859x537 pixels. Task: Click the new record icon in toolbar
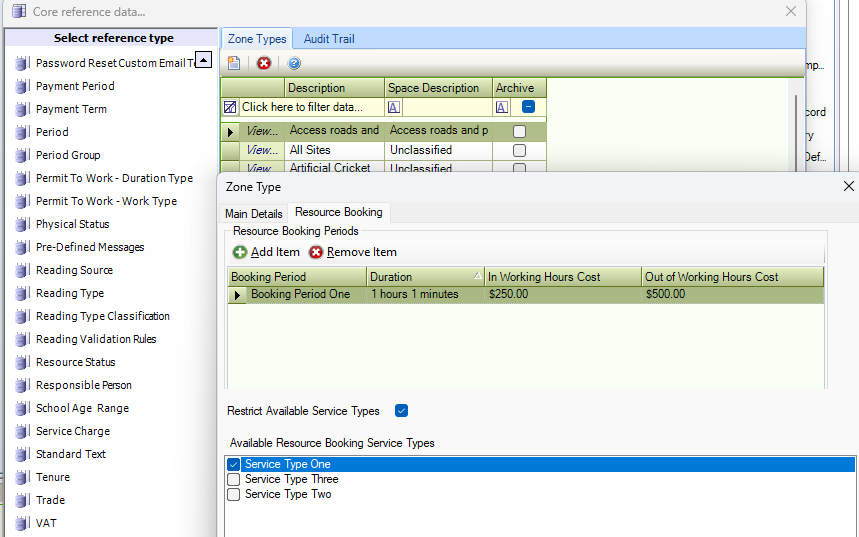234,63
